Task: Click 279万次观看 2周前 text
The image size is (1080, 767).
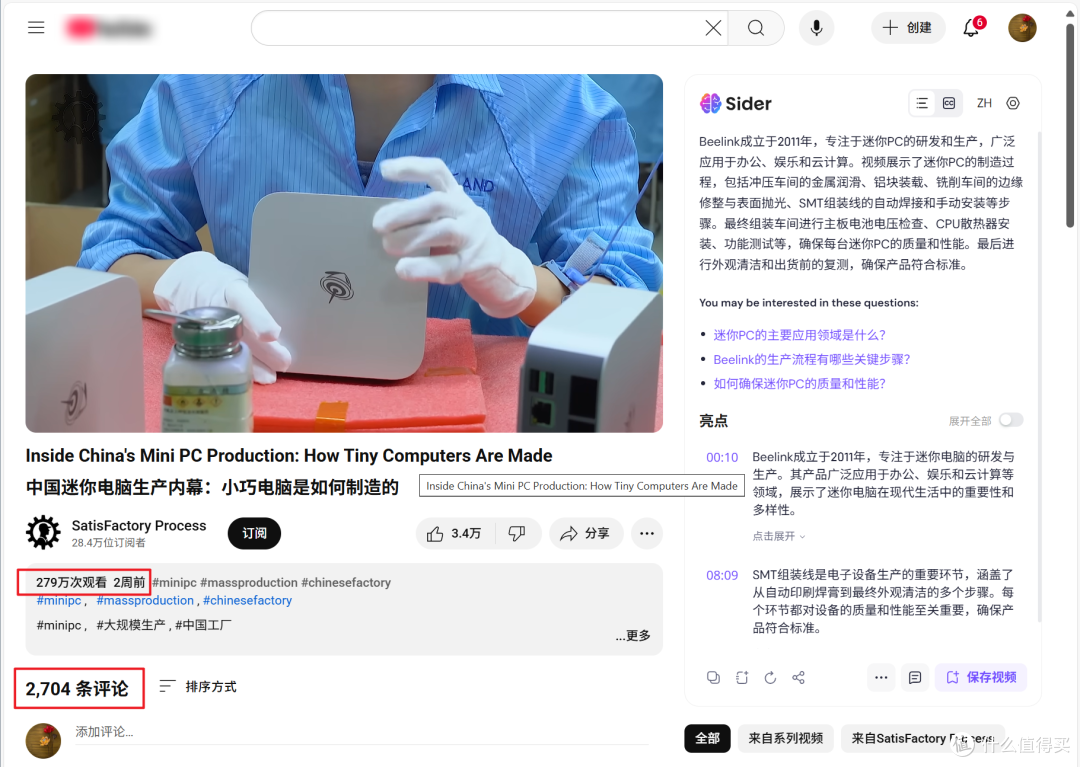Action: 90,582
